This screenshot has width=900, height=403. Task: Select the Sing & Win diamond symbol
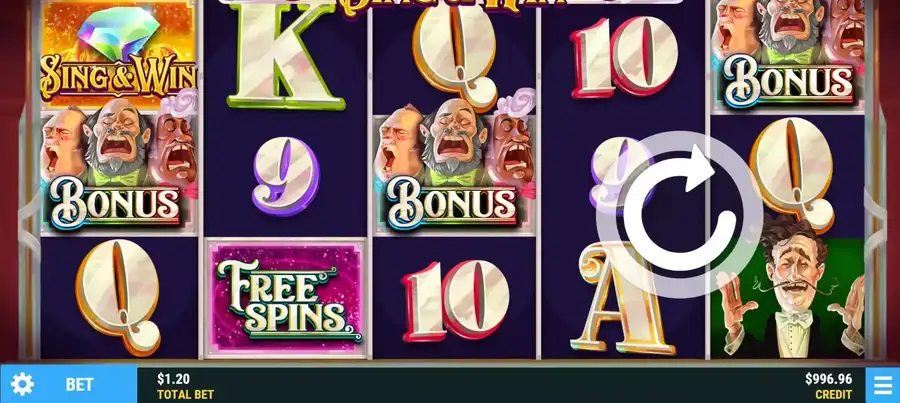click(118, 55)
